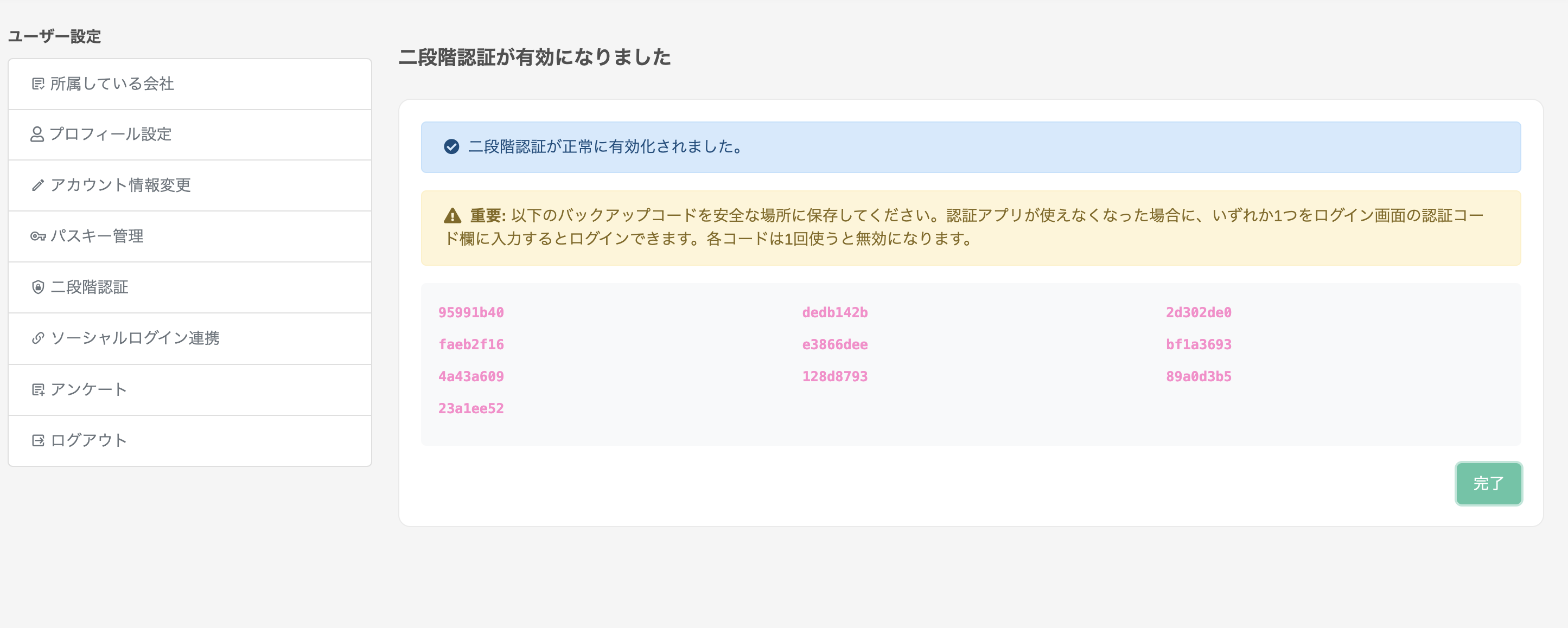Click the green 完了 button

pyautogui.click(x=1488, y=484)
